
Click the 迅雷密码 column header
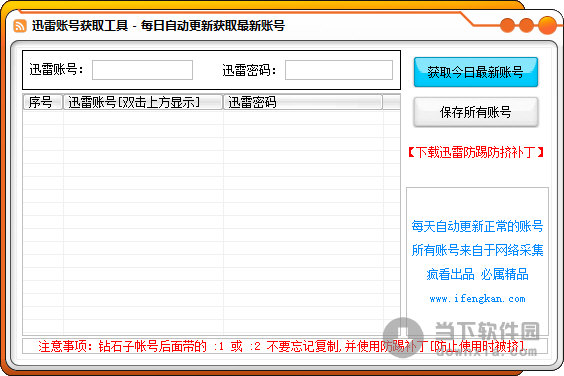pos(303,102)
